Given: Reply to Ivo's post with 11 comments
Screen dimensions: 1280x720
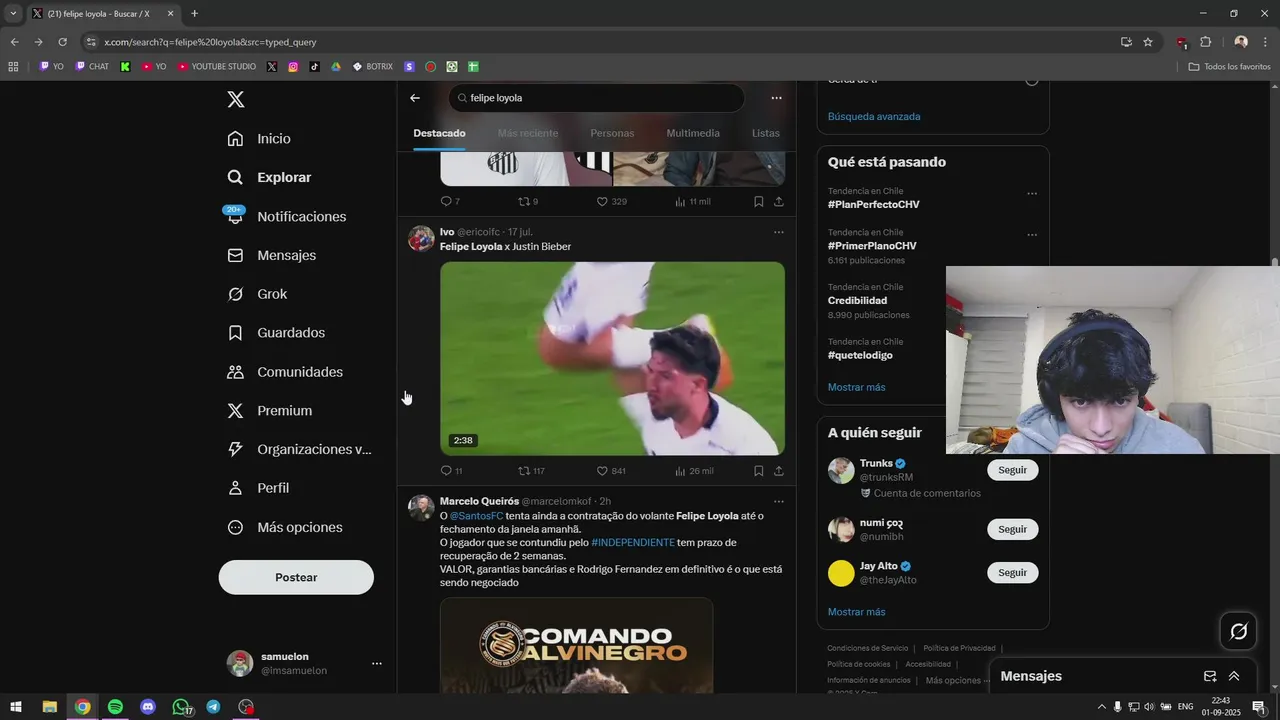Looking at the screenshot, I should (451, 471).
